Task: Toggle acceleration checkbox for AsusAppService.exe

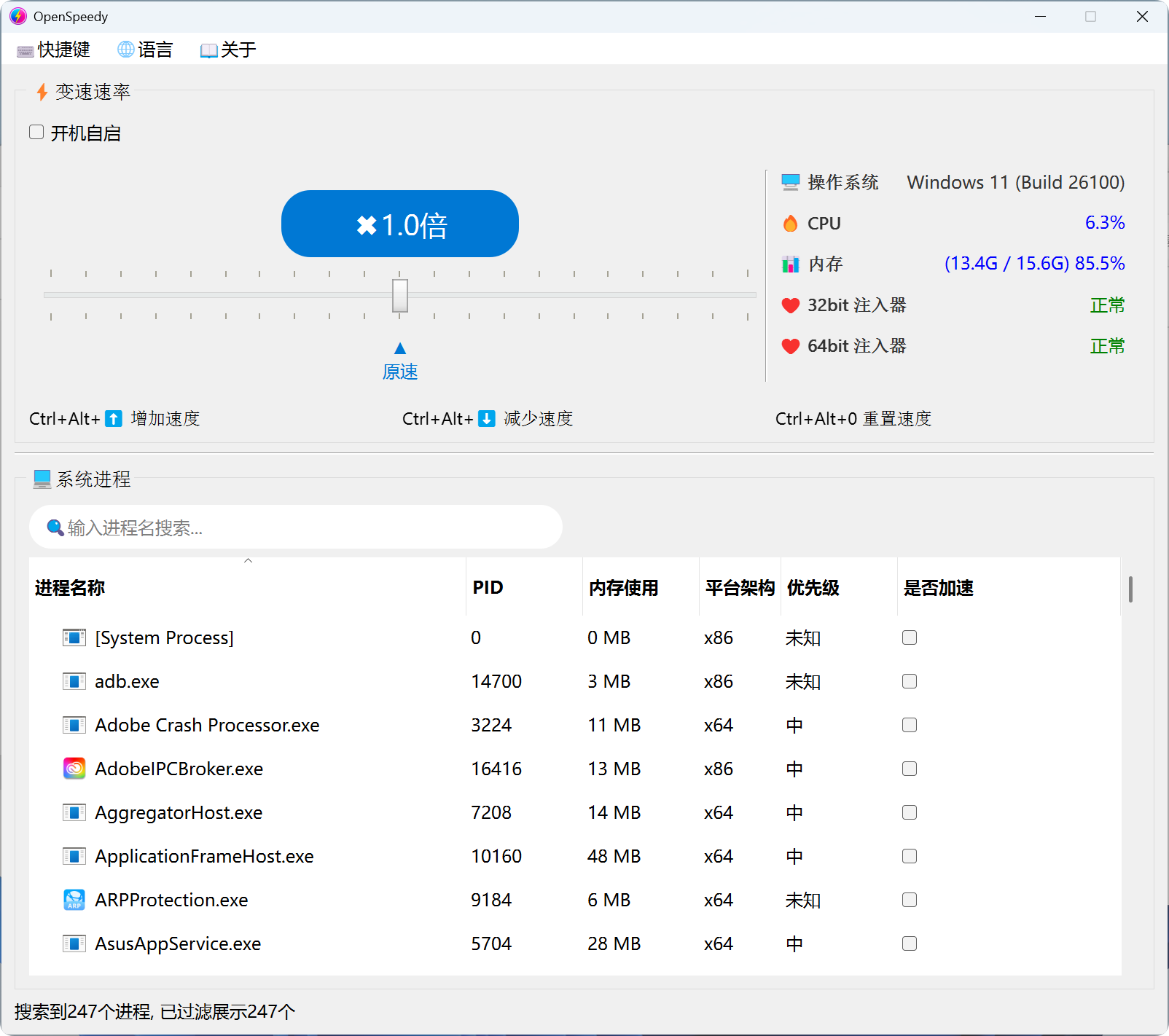Action: pyautogui.click(x=909, y=943)
